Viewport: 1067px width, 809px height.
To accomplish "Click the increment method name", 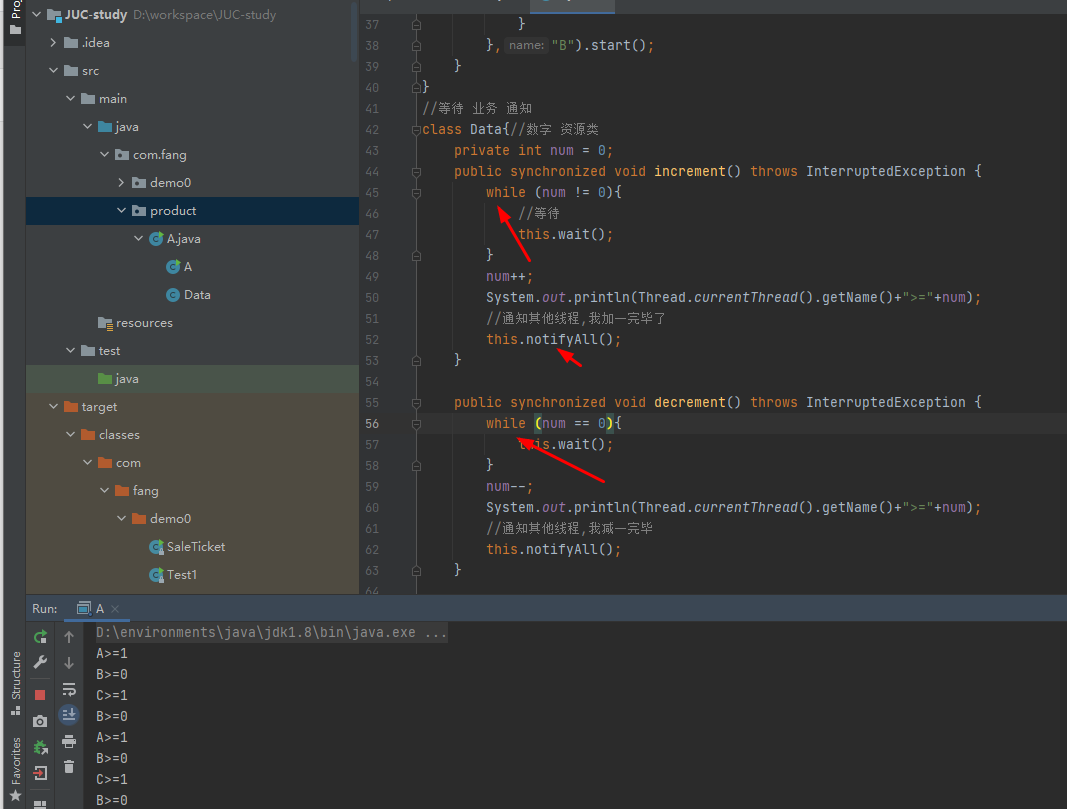I will [690, 171].
